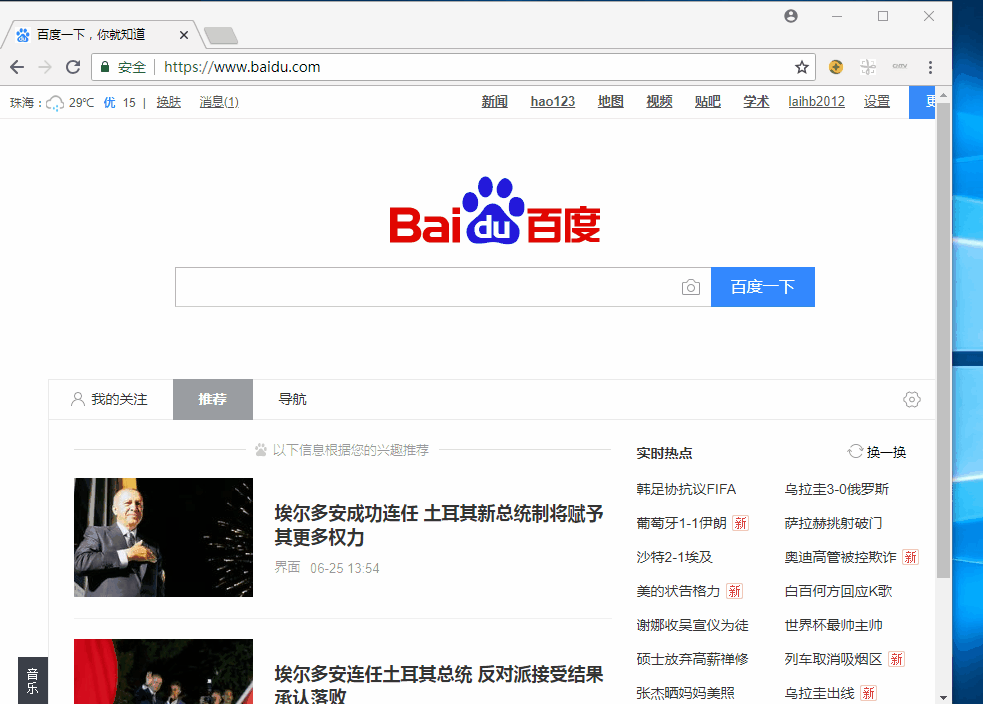This screenshot has width=983, height=704.
Task: Select the 推荐 tab
Action: [213, 399]
